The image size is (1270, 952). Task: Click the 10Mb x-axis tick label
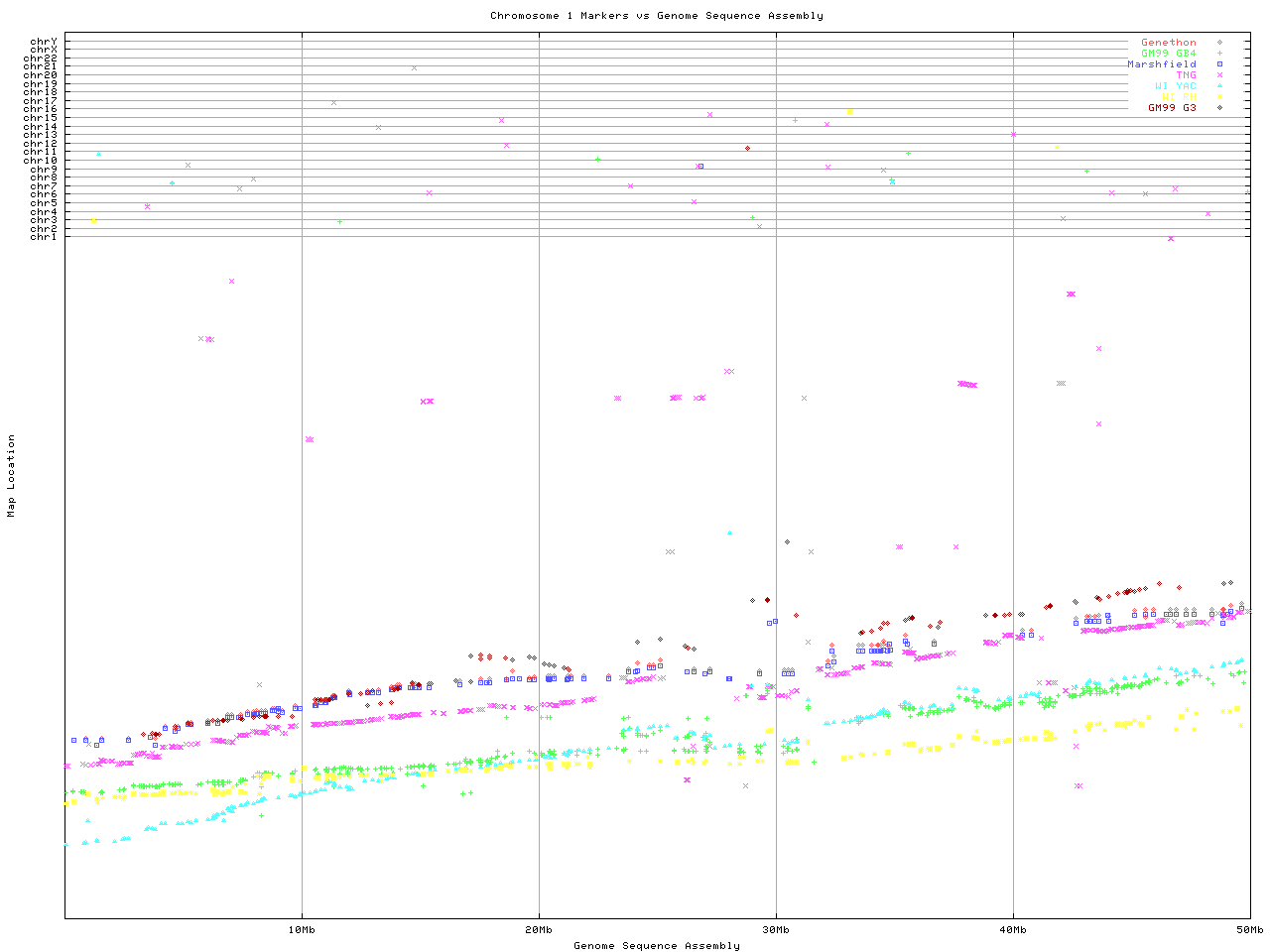[302, 930]
